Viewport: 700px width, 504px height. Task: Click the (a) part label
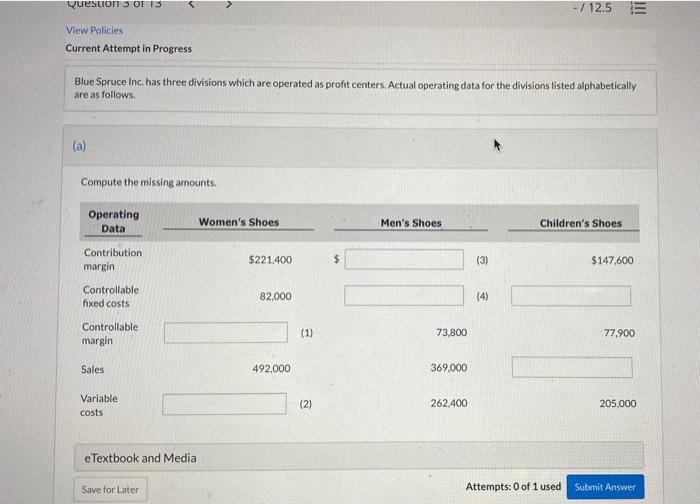[79, 146]
